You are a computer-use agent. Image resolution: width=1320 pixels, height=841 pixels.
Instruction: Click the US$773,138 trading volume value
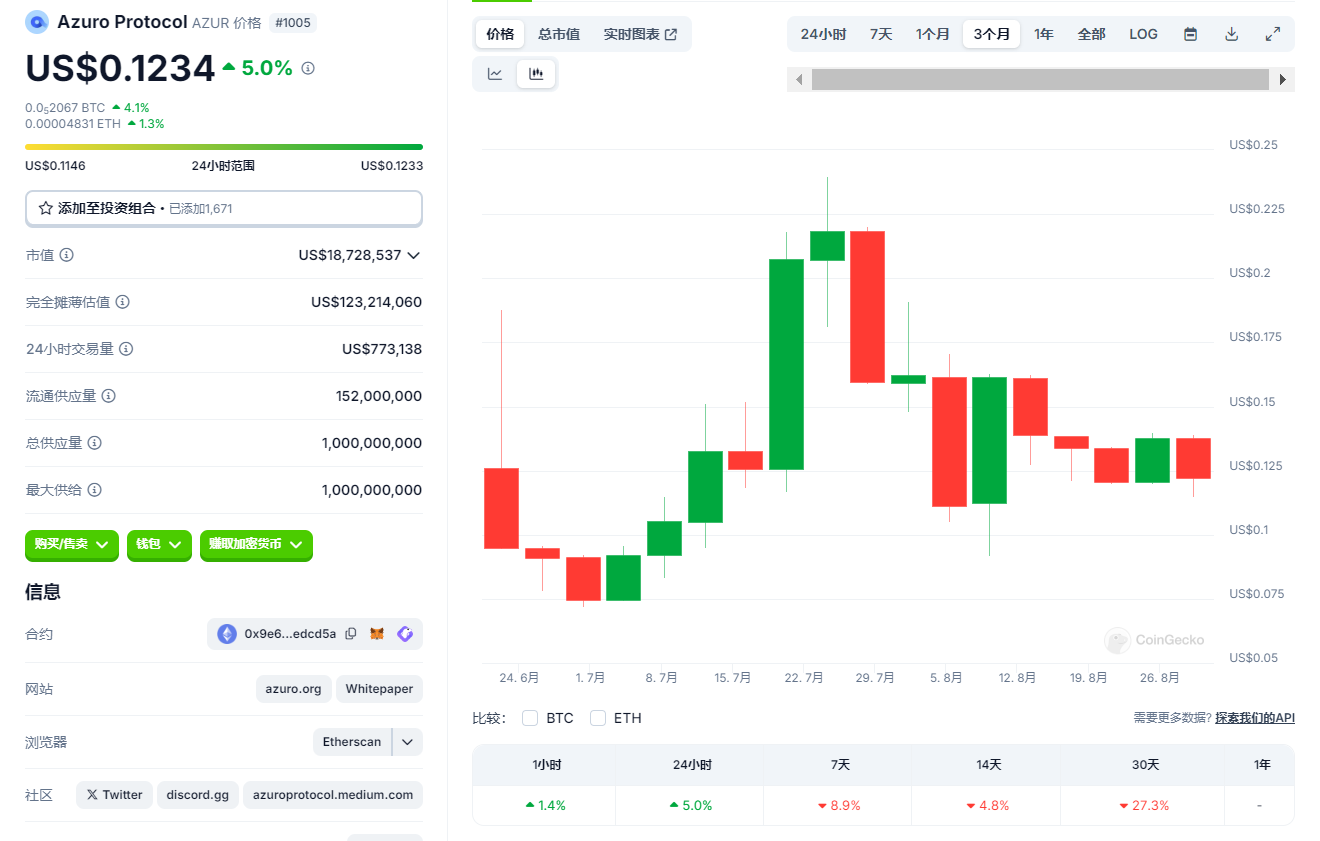coord(382,349)
